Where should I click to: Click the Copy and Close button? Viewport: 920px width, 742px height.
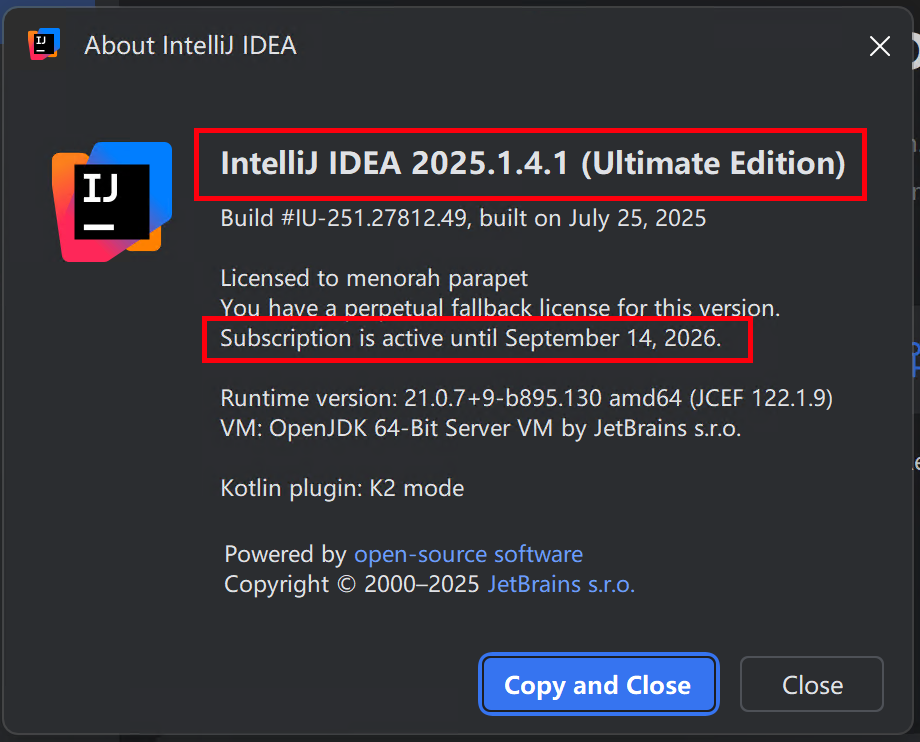(x=598, y=685)
